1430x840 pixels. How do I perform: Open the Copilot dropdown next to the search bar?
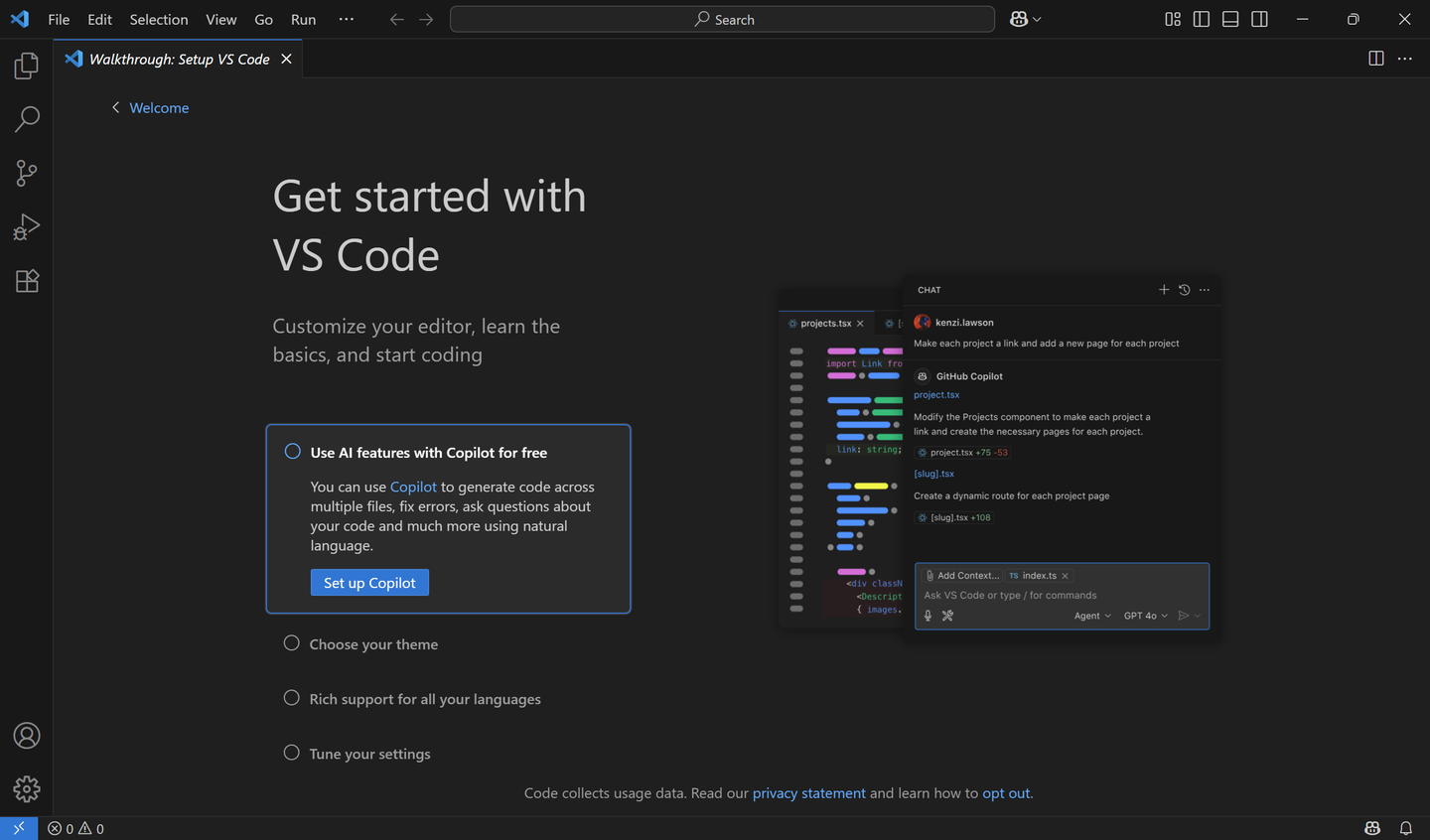click(x=1025, y=19)
